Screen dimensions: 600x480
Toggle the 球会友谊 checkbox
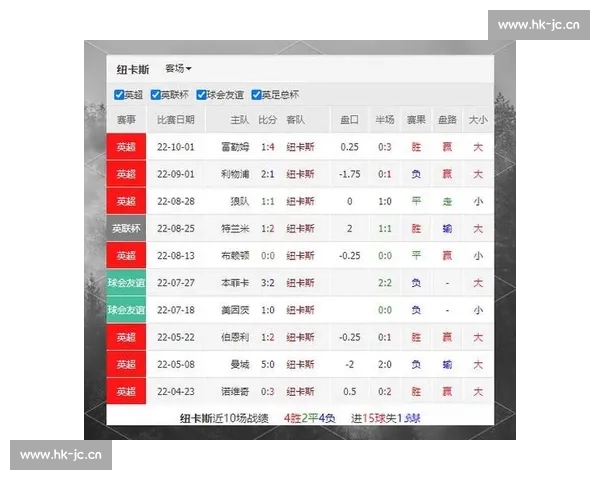pos(201,95)
